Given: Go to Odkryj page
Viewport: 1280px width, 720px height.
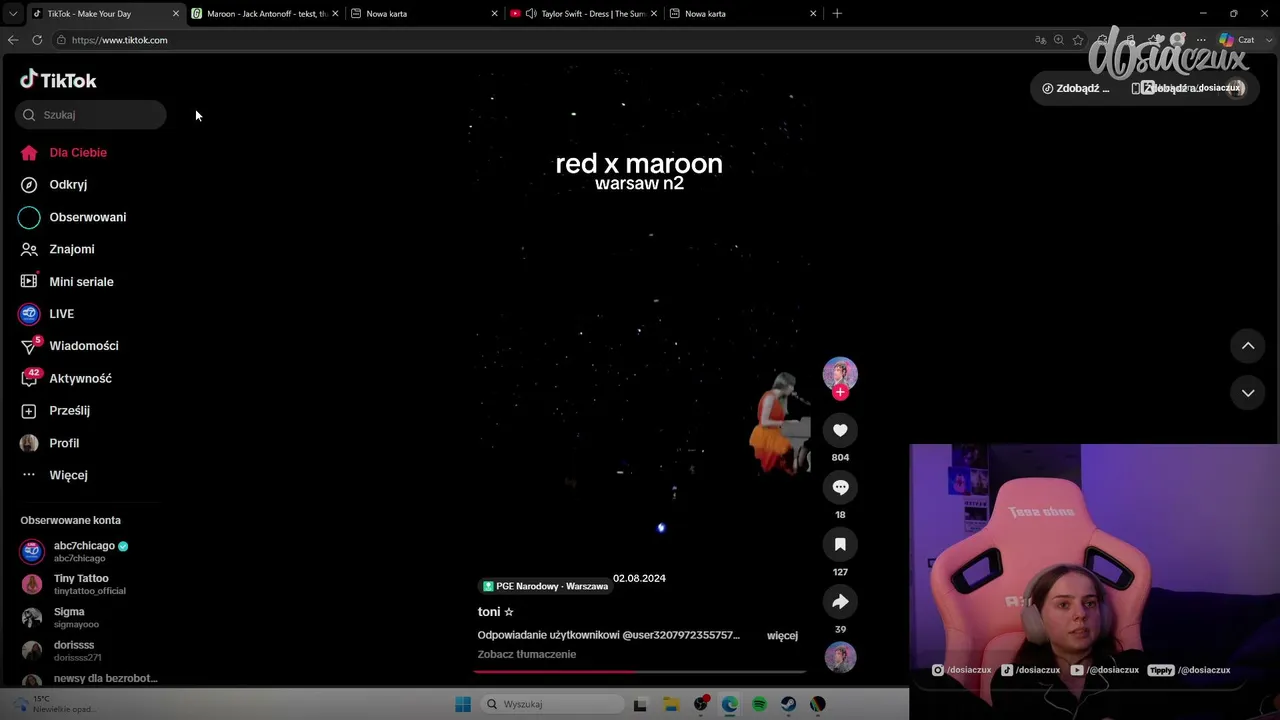Looking at the screenshot, I should 68,184.
